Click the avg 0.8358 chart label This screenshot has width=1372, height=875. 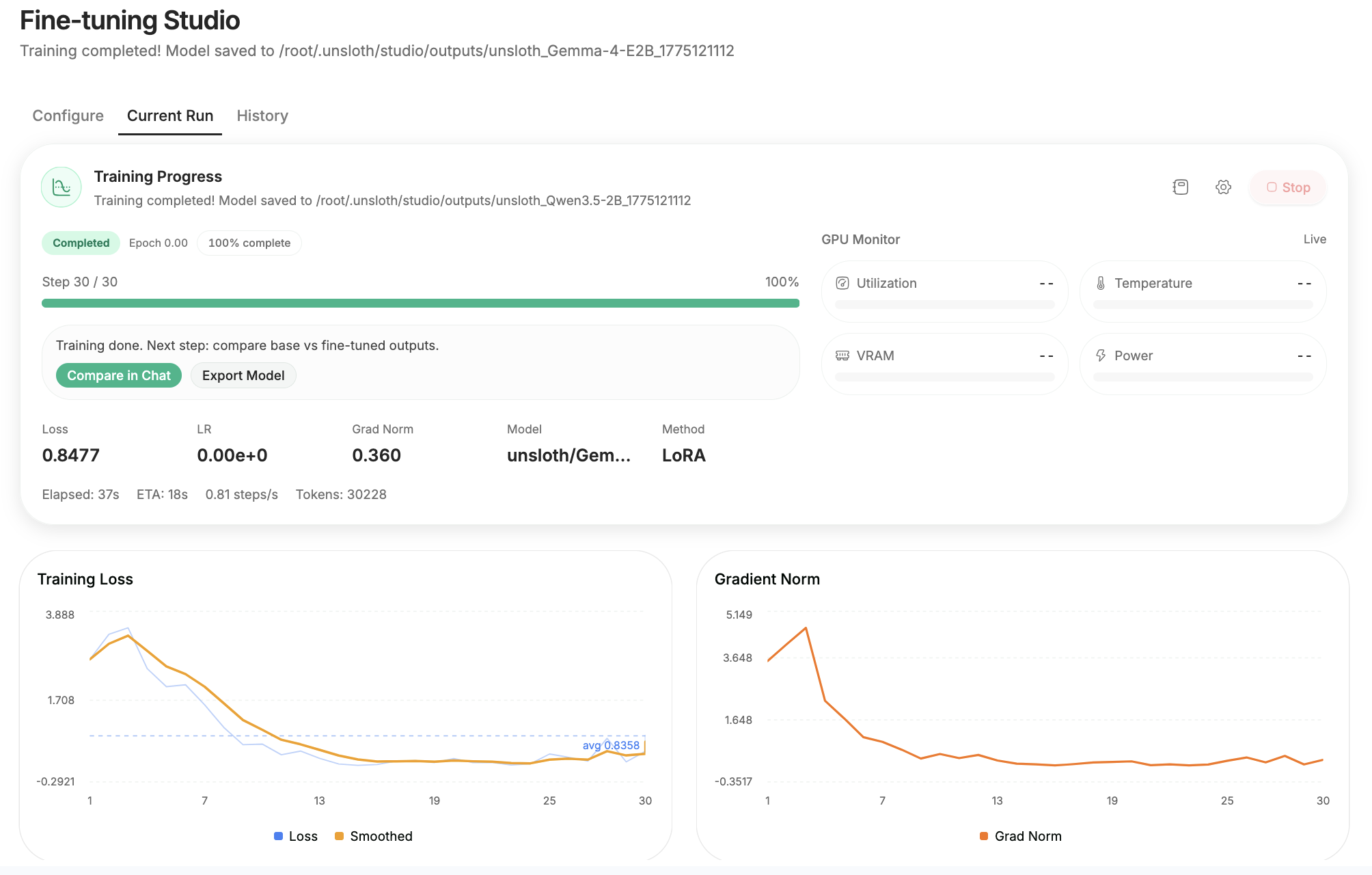click(611, 745)
